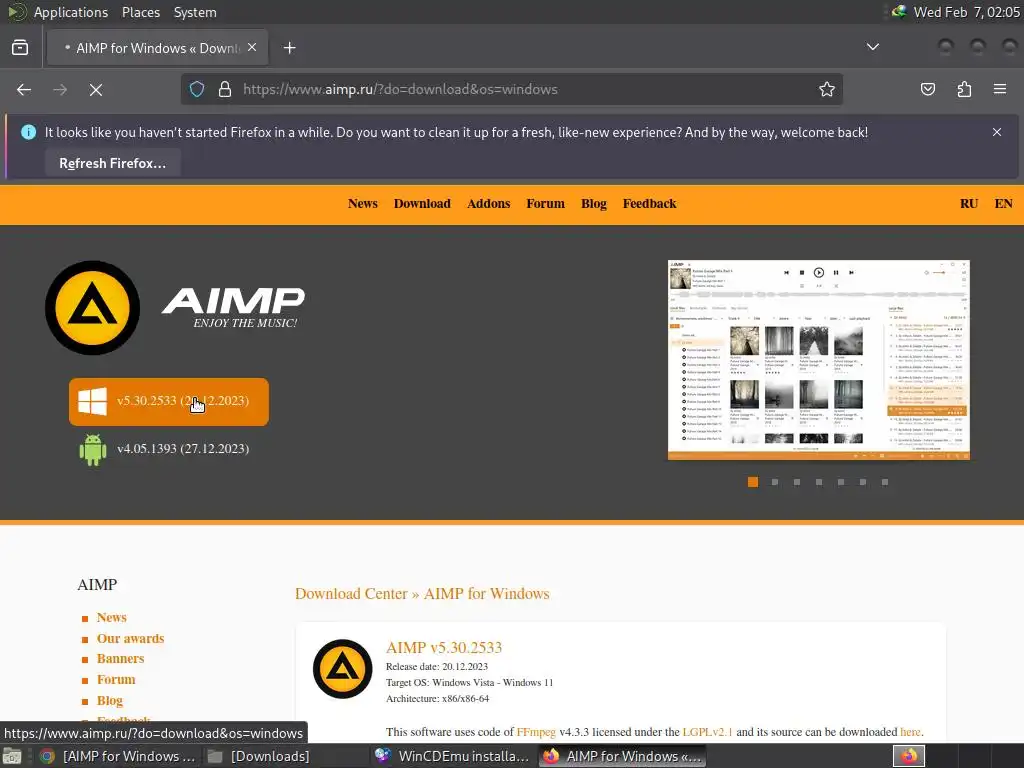Select the second slideshow dot
The image size is (1024, 768).
(x=775, y=482)
